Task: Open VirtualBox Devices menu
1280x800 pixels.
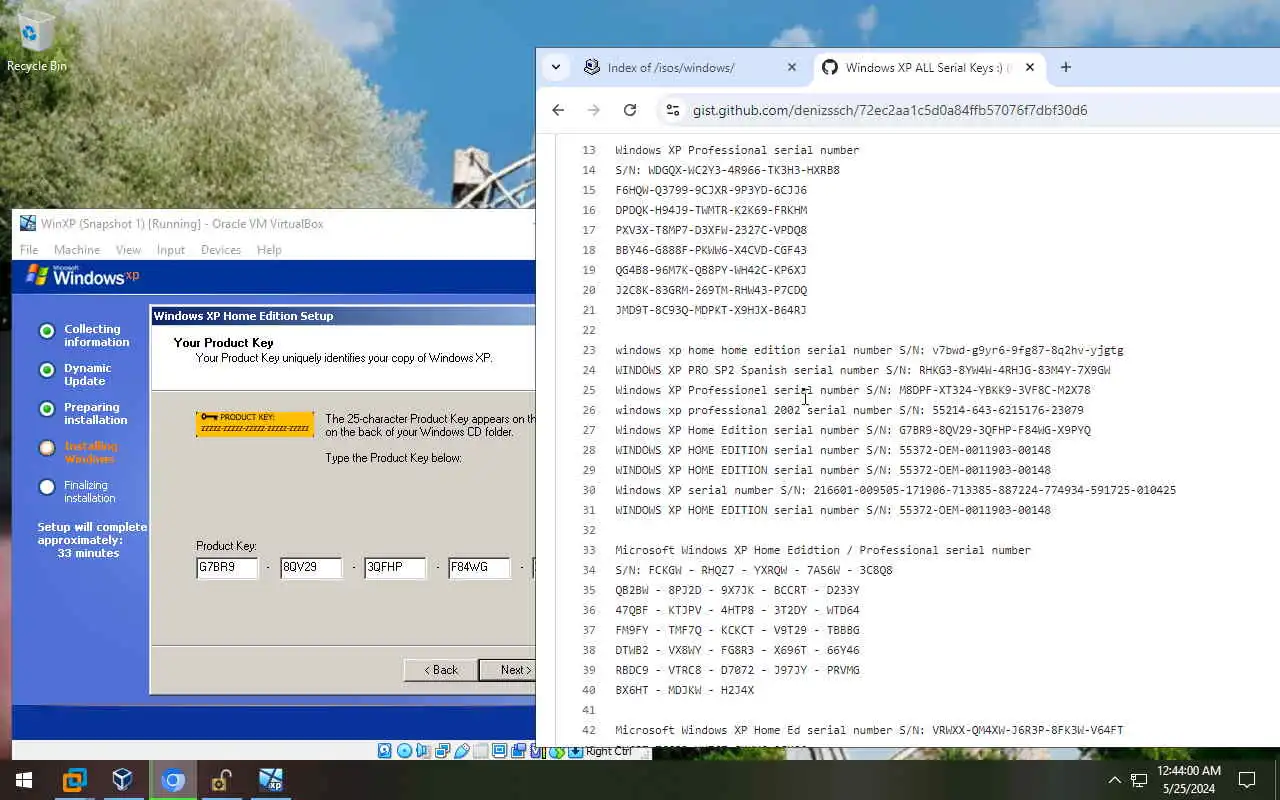Action: click(221, 250)
